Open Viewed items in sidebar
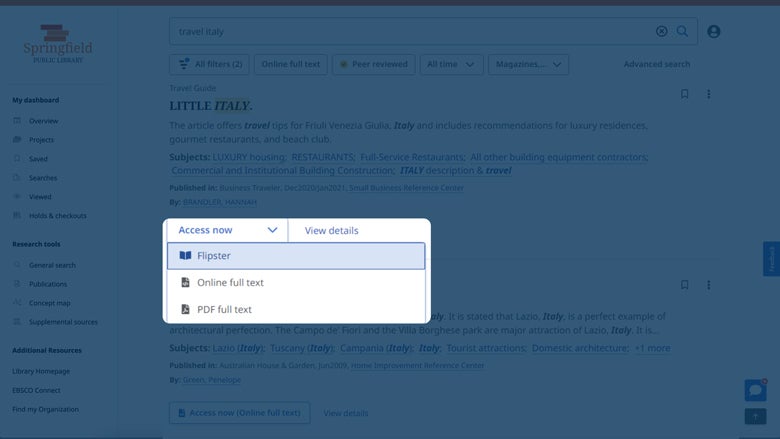The width and height of the screenshot is (780, 439). pyautogui.click(x=40, y=196)
